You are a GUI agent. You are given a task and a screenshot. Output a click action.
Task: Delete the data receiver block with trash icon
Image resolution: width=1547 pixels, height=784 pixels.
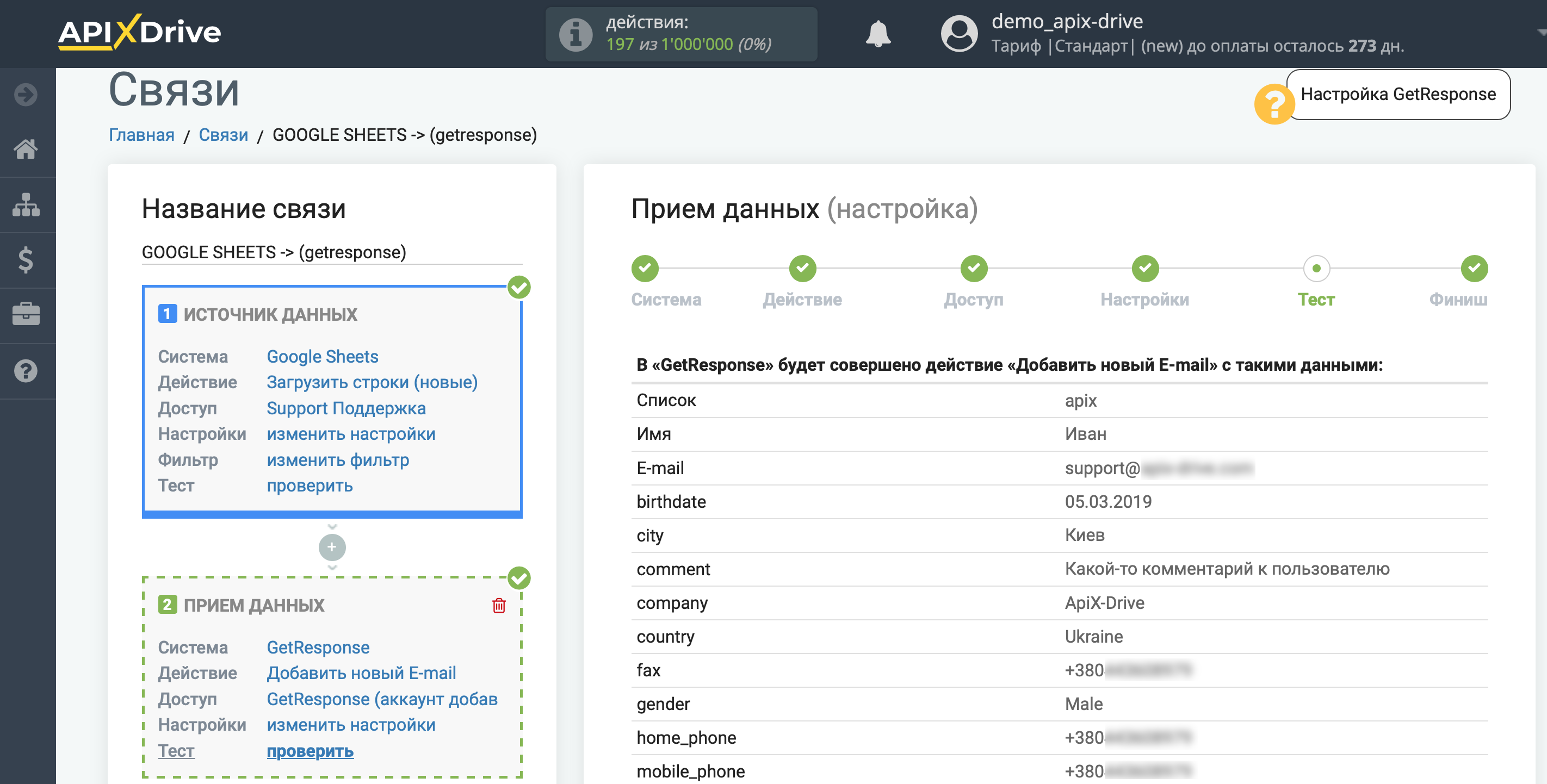pyautogui.click(x=499, y=605)
